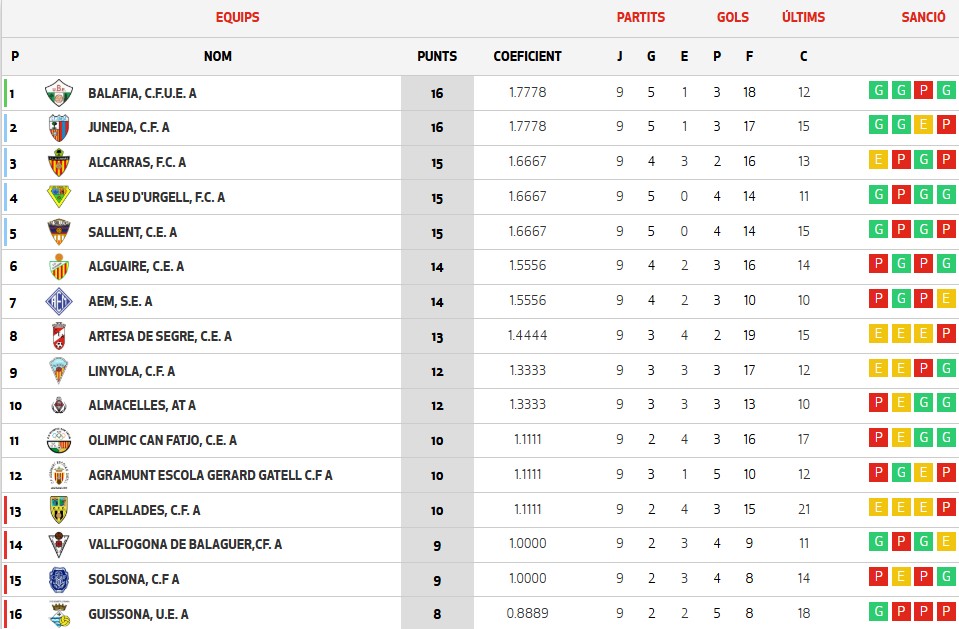The image size is (959, 629).
Task: Click Balafia's first green G result badge
Action: pos(878,92)
